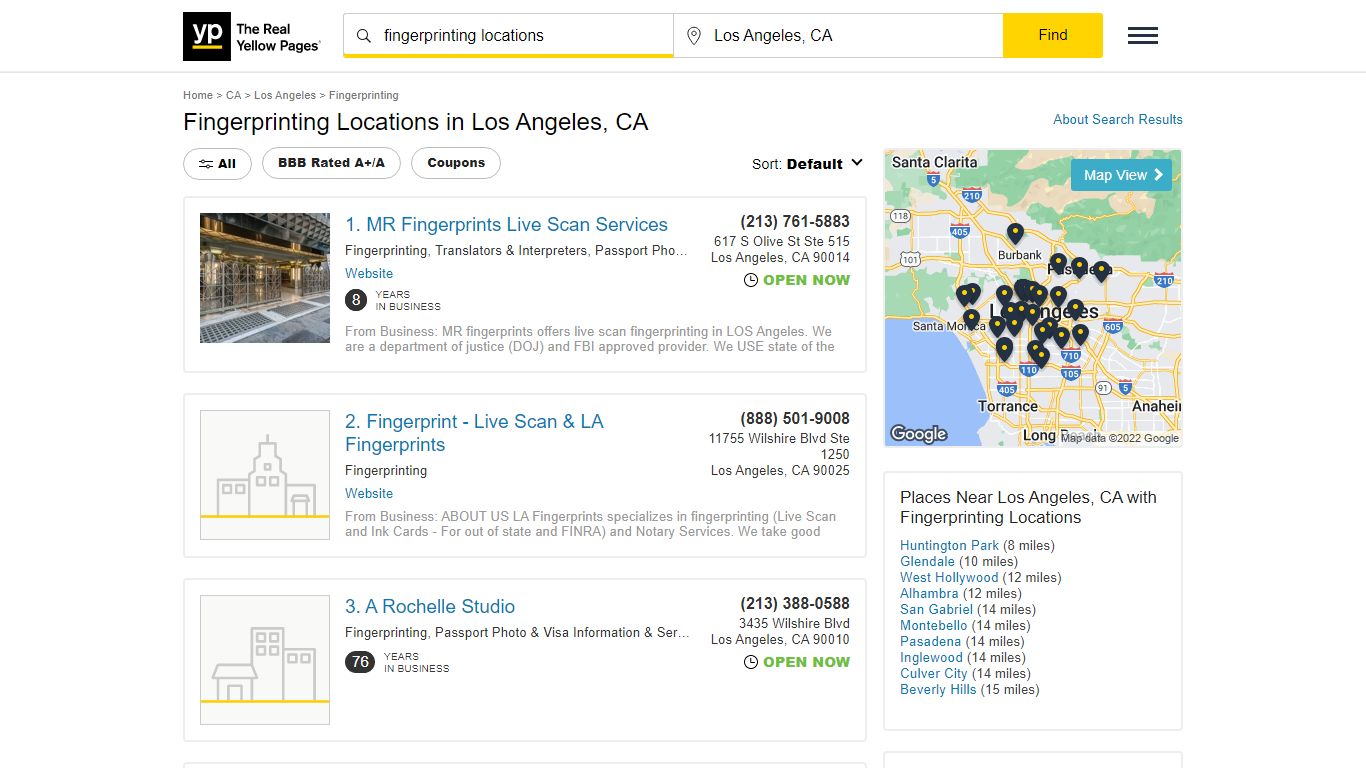Click the Home breadcrumb
The height and width of the screenshot is (768, 1366).
(198, 95)
